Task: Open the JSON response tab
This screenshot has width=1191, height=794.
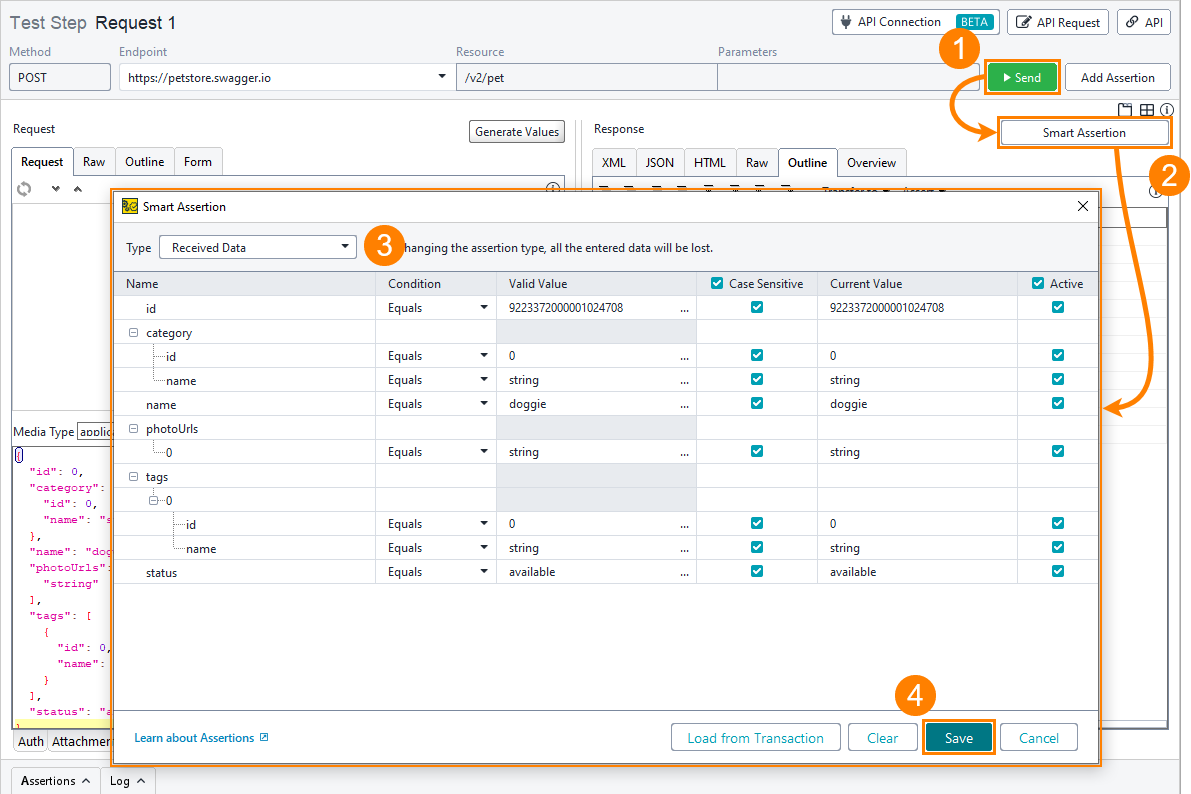Action: tap(660, 163)
